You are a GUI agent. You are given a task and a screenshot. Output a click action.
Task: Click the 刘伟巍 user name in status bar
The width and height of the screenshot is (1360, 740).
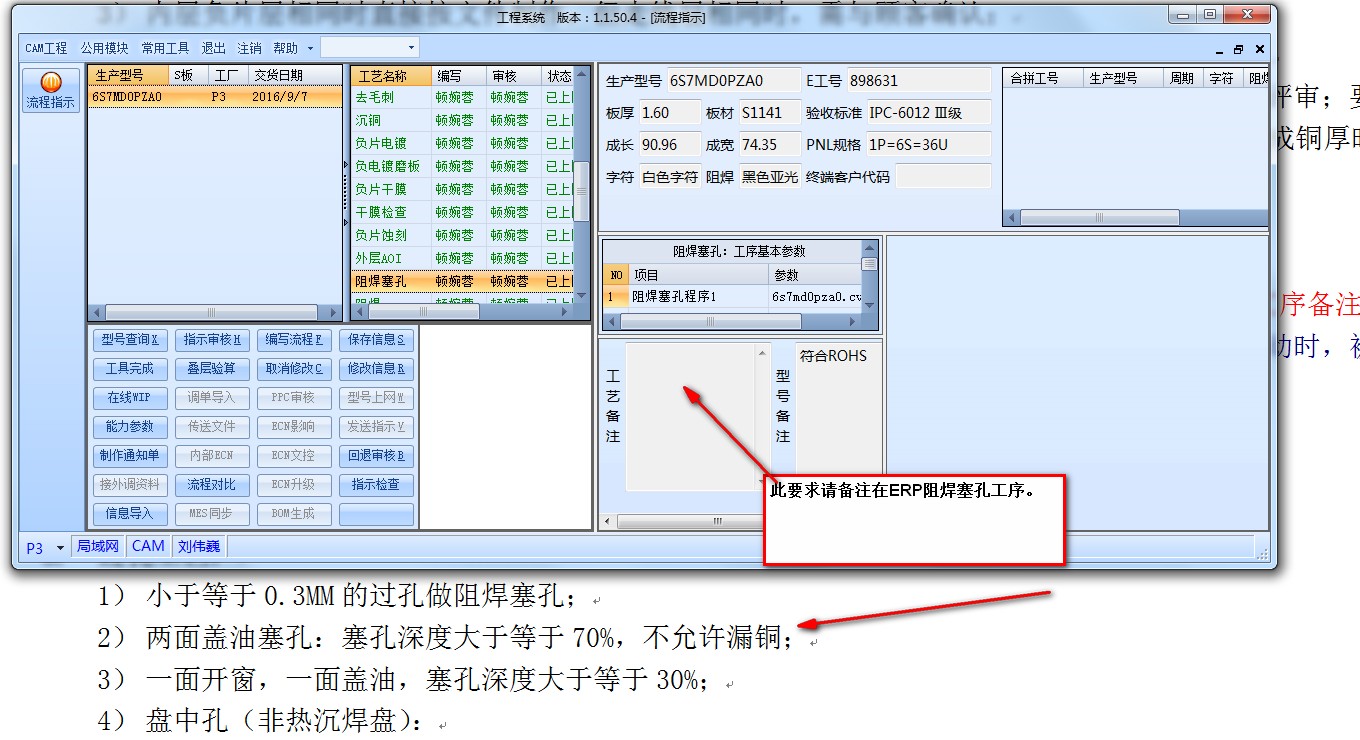[198, 546]
